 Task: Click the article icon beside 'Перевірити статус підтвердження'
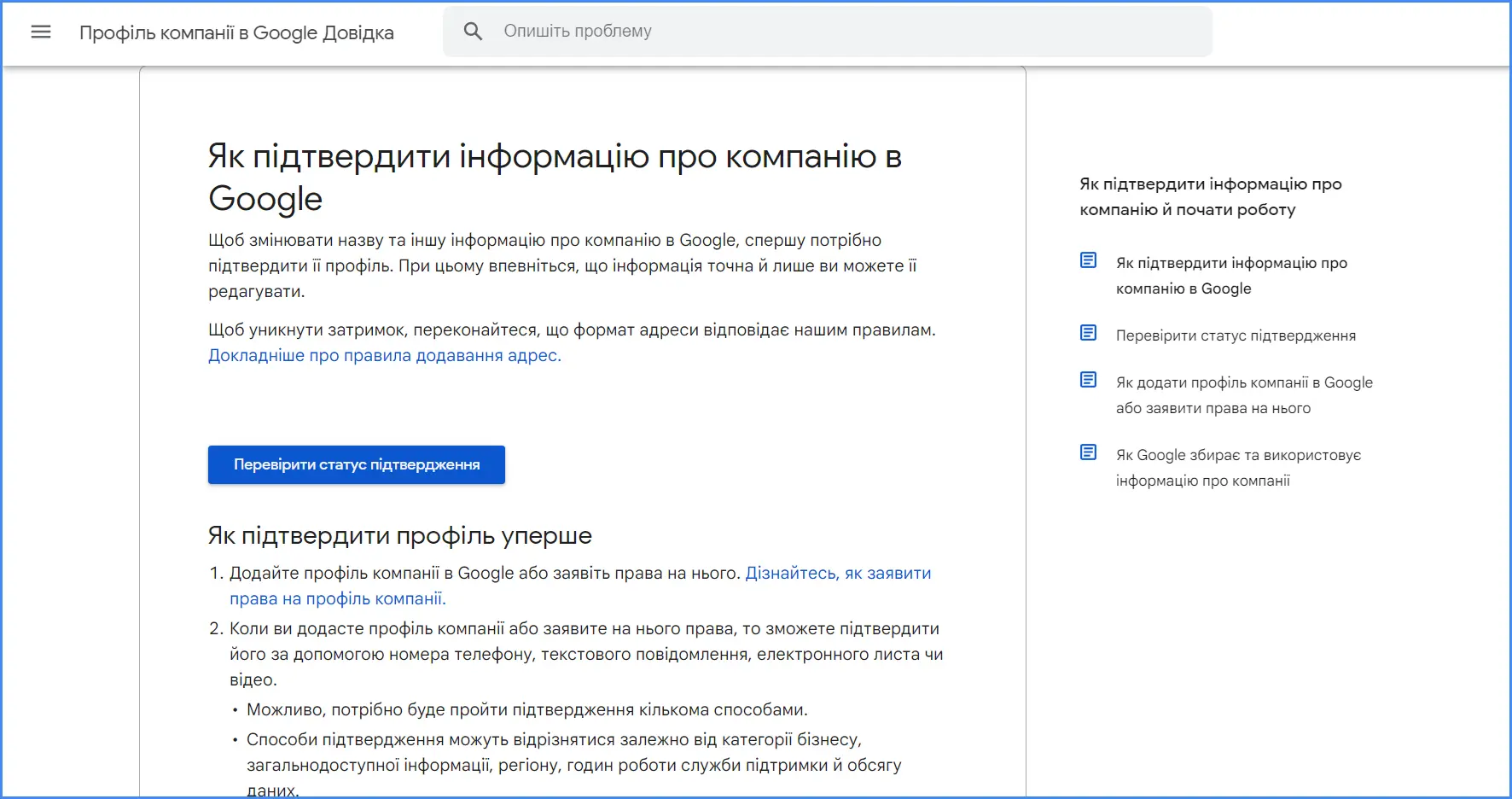click(x=1088, y=333)
